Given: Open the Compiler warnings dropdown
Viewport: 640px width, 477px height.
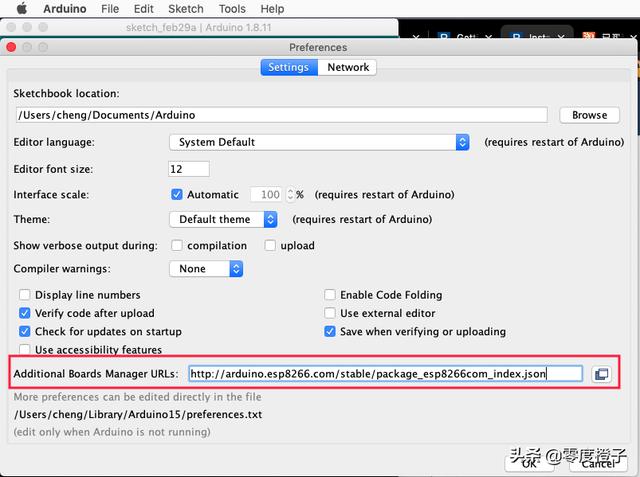Looking at the screenshot, I should pos(206,269).
